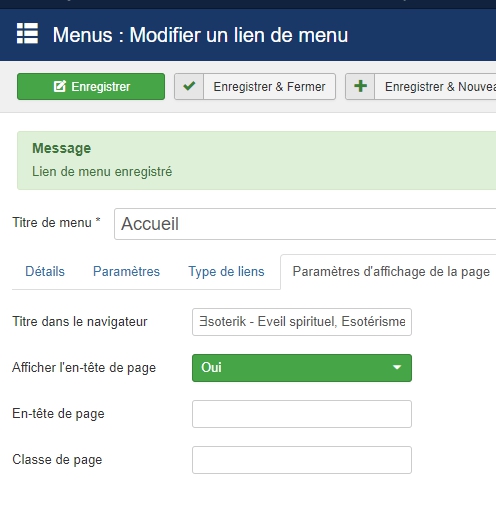Click the Enregistrer green button

coord(91,87)
